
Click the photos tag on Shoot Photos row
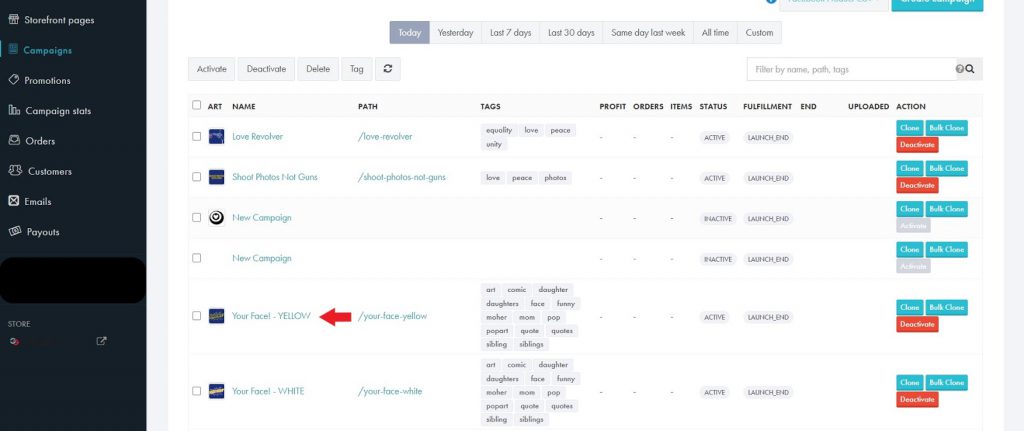556,178
